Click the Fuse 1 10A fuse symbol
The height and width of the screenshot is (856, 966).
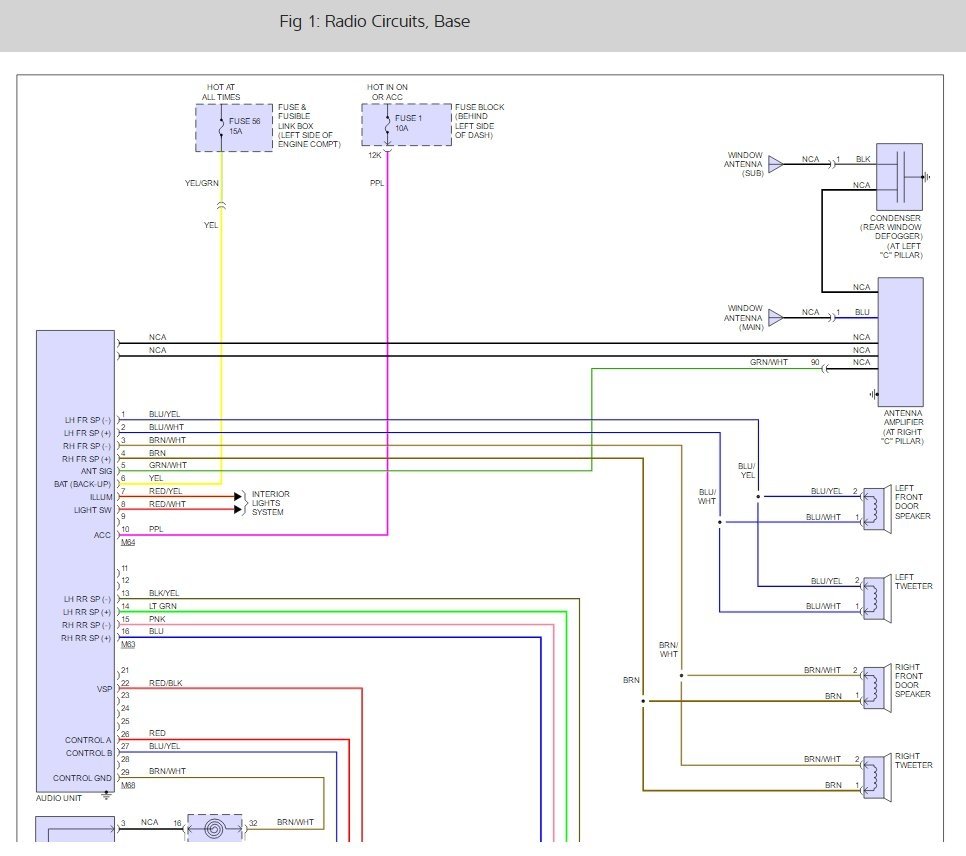(387, 124)
